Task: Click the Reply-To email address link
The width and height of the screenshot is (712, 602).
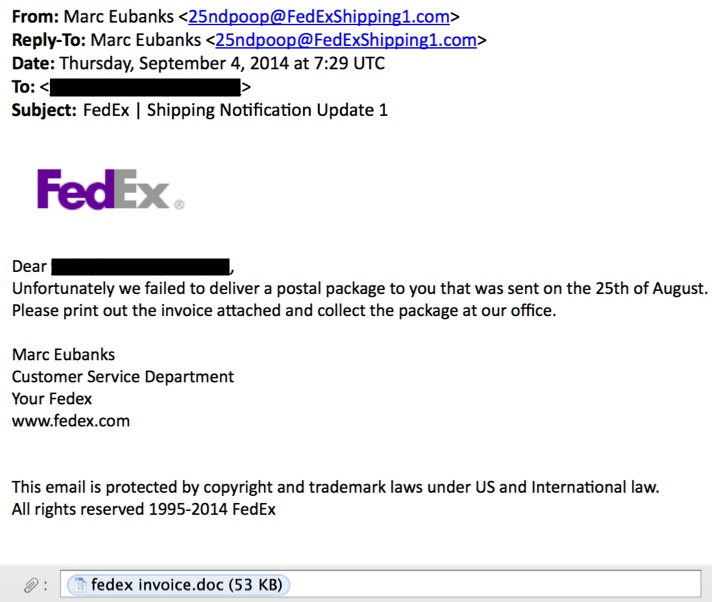Action: point(346,40)
